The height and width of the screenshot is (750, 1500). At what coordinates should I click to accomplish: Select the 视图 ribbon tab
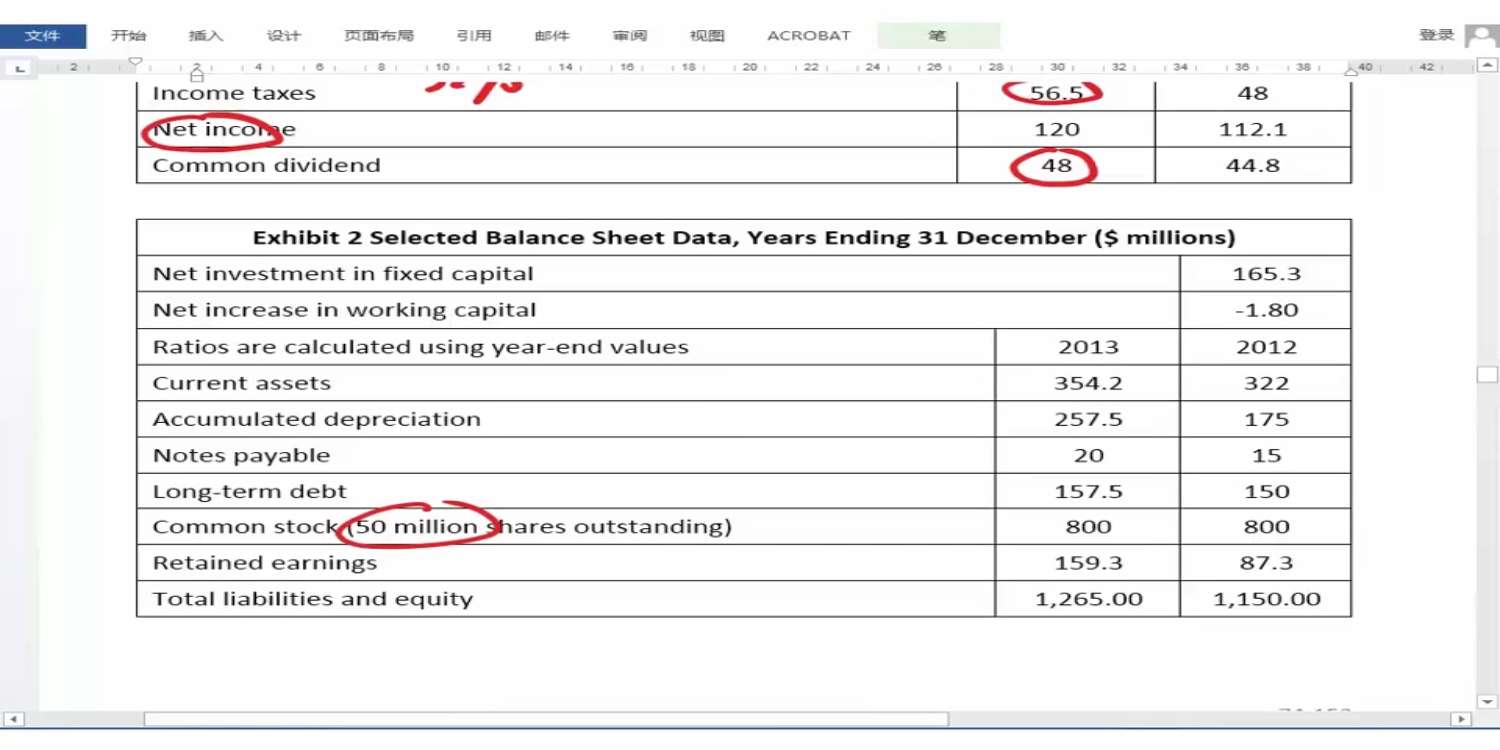(707, 36)
